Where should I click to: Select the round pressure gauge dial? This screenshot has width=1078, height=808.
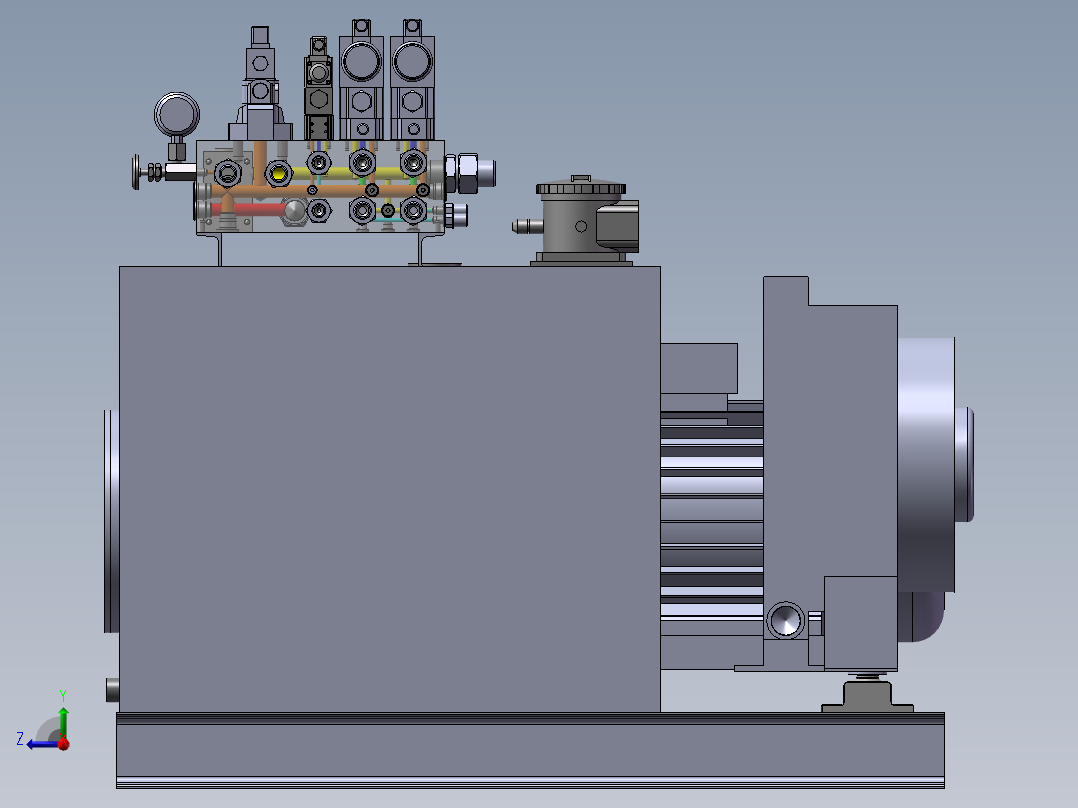click(x=177, y=115)
